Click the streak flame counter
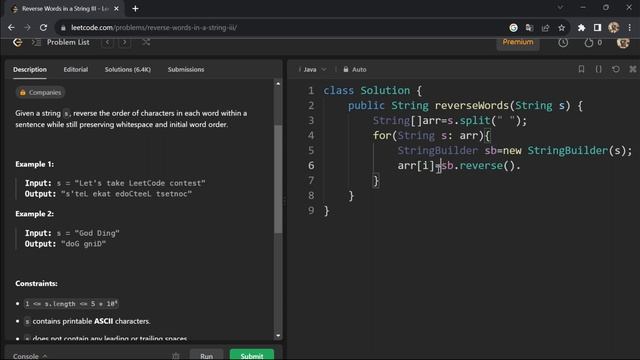Viewport: 640px width, 360px height. pos(593,42)
